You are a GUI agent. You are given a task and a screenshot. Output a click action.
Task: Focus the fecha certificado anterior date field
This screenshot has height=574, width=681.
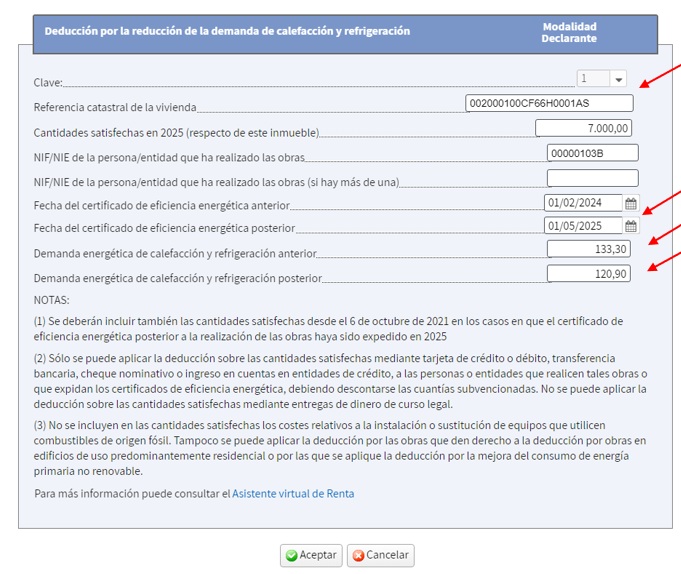tap(583, 203)
